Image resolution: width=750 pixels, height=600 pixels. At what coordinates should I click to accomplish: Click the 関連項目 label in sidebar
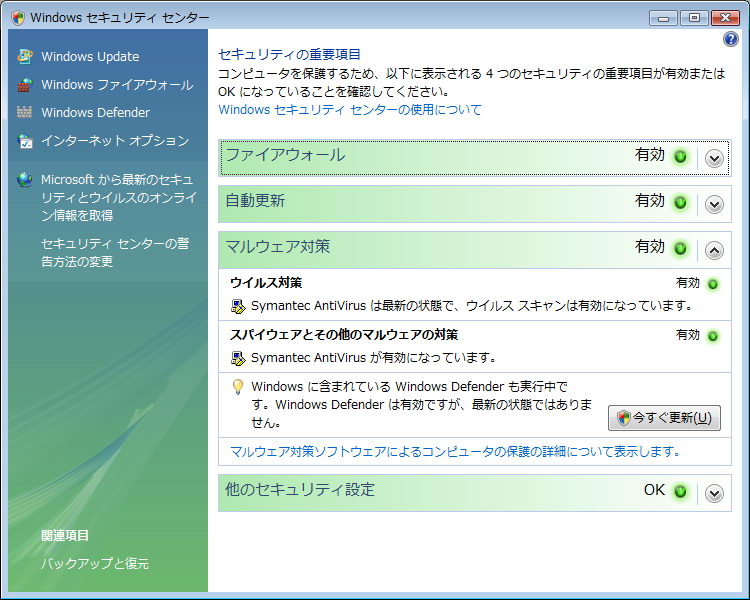(65, 535)
